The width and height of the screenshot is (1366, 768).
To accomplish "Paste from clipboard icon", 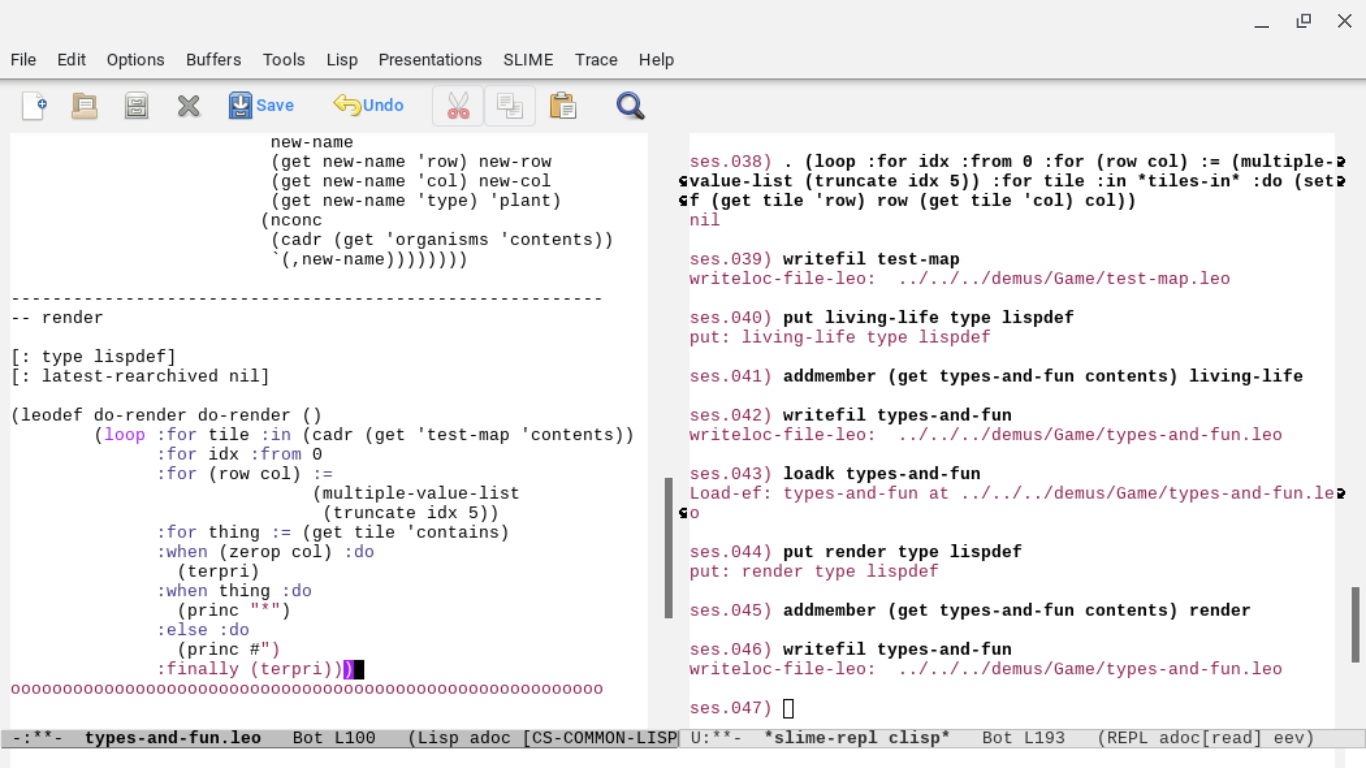I will click(563, 105).
